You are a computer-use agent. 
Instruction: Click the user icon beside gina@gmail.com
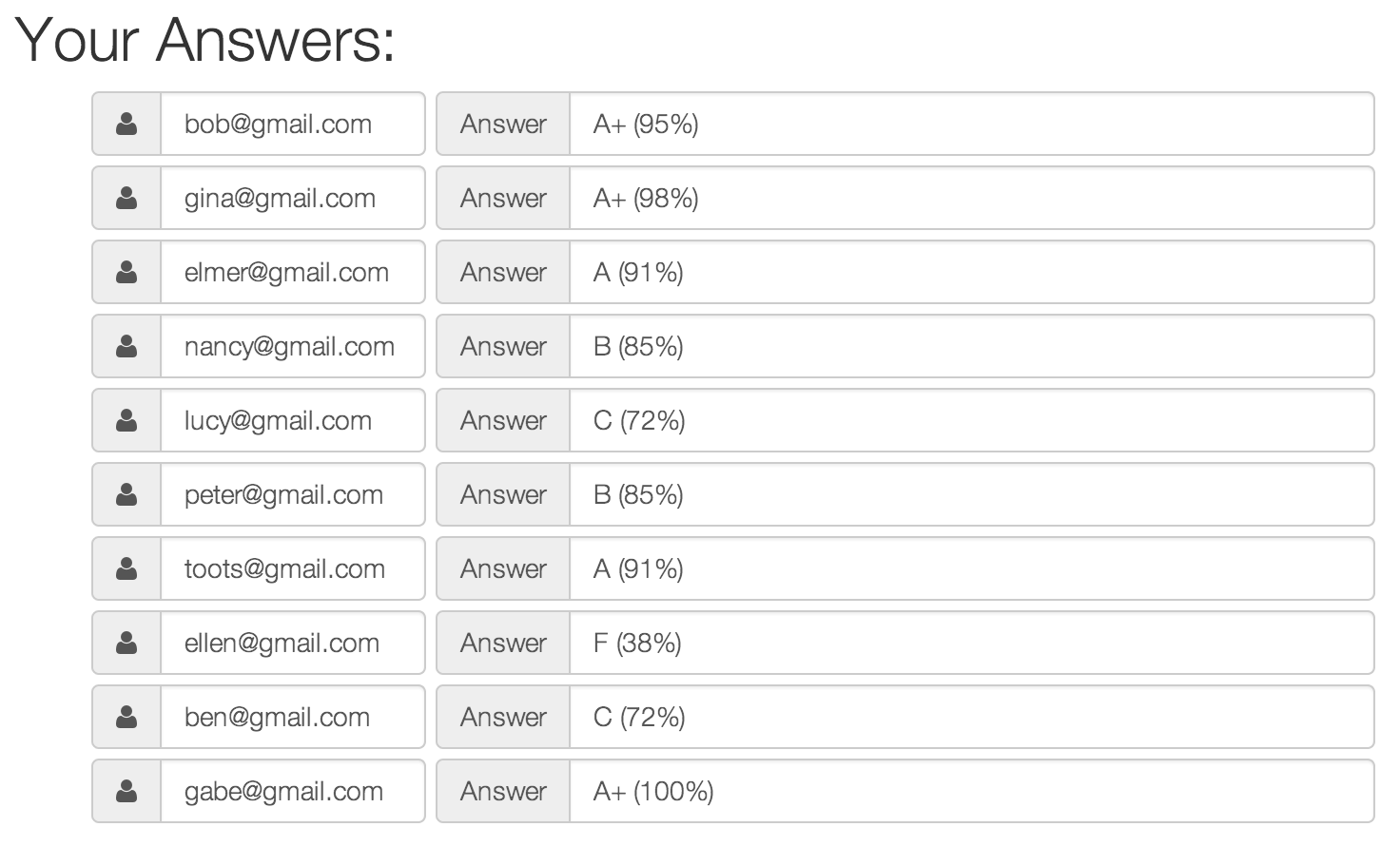coord(126,198)
